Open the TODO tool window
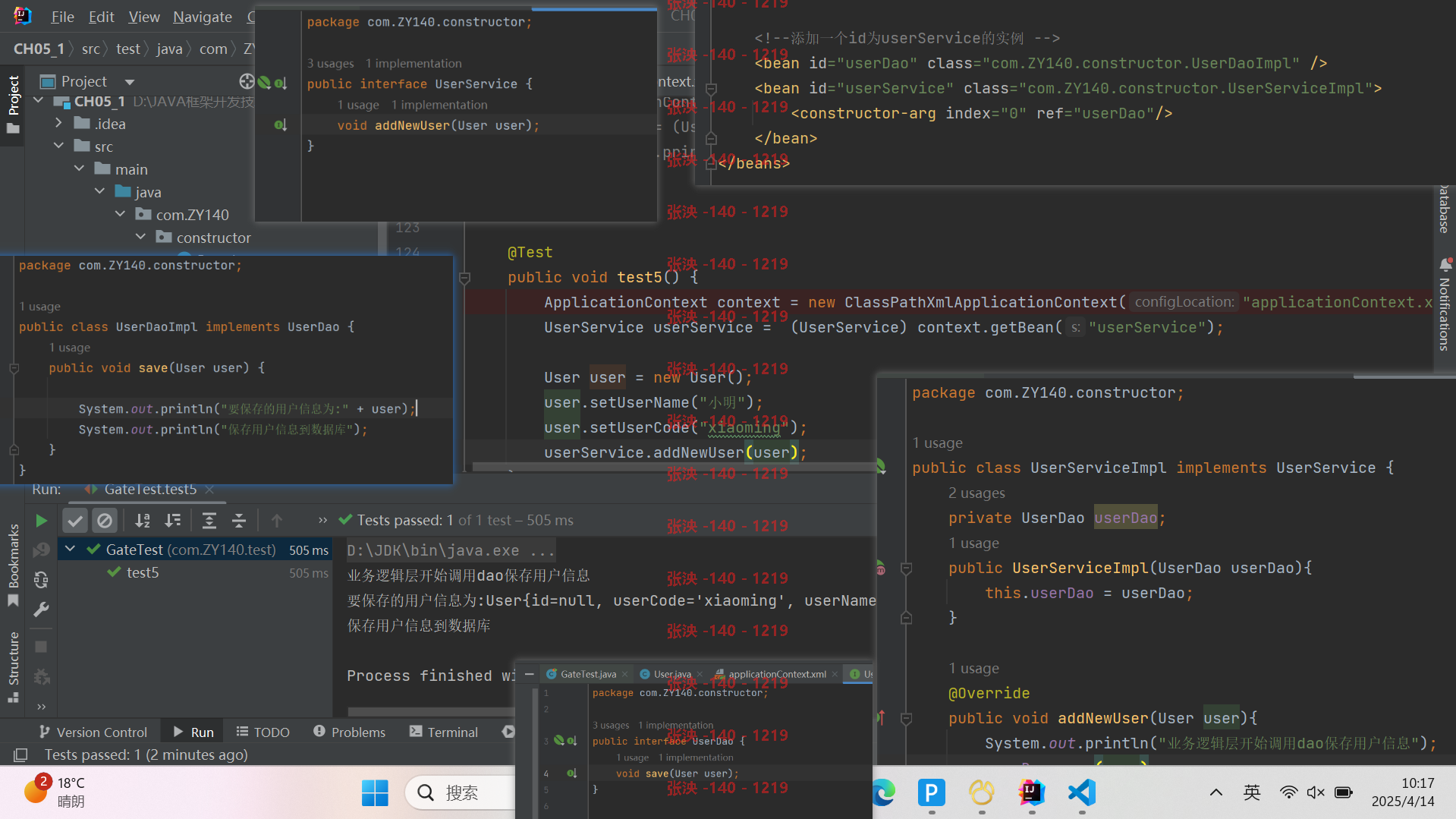1456x819 pixels. click(x=263, y=732)
